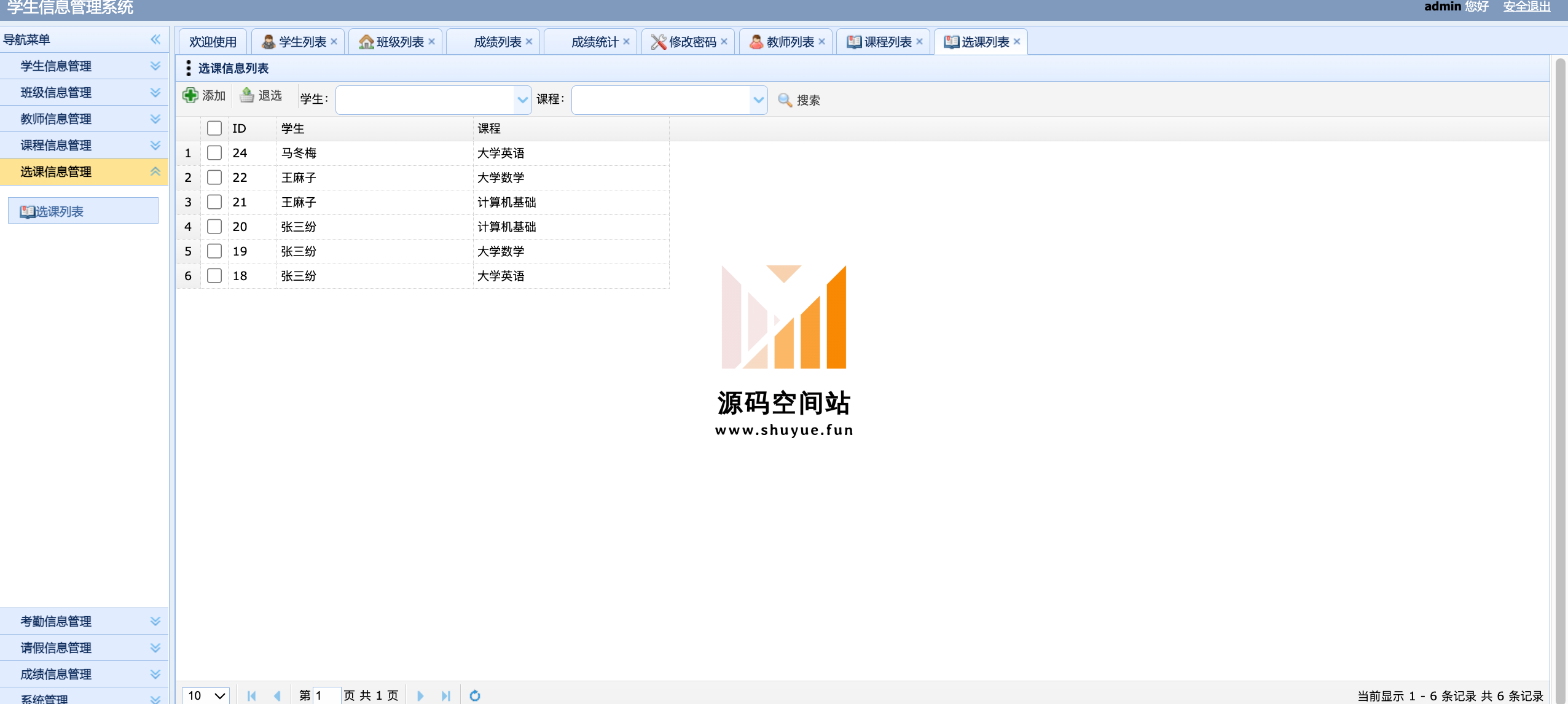
Task: Close the 班级列表 tab
Action: pos(432,41)
